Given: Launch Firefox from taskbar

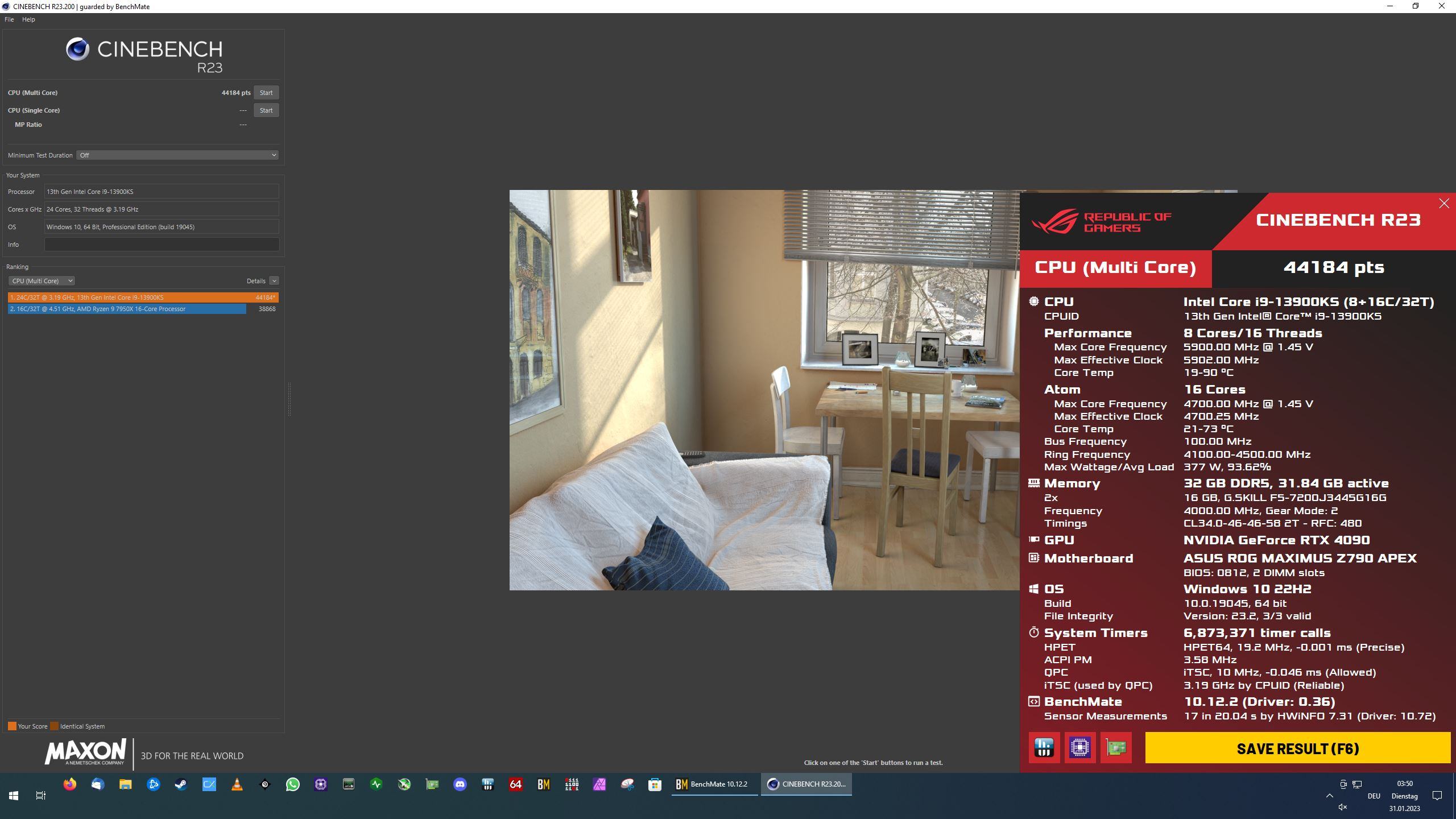Looking at the screenshot, I should click(70, 785).
